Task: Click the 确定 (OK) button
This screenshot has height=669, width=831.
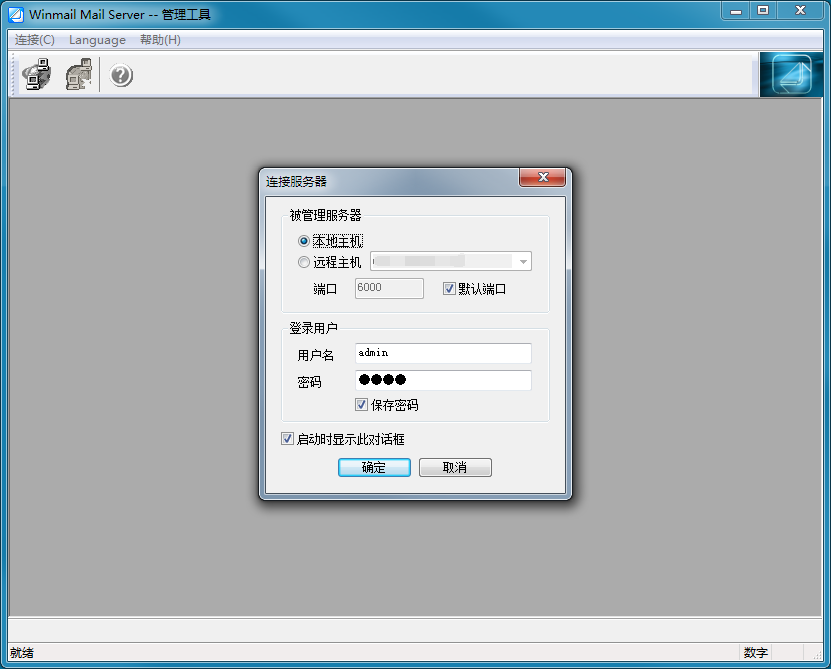Action: click(373, 467)
